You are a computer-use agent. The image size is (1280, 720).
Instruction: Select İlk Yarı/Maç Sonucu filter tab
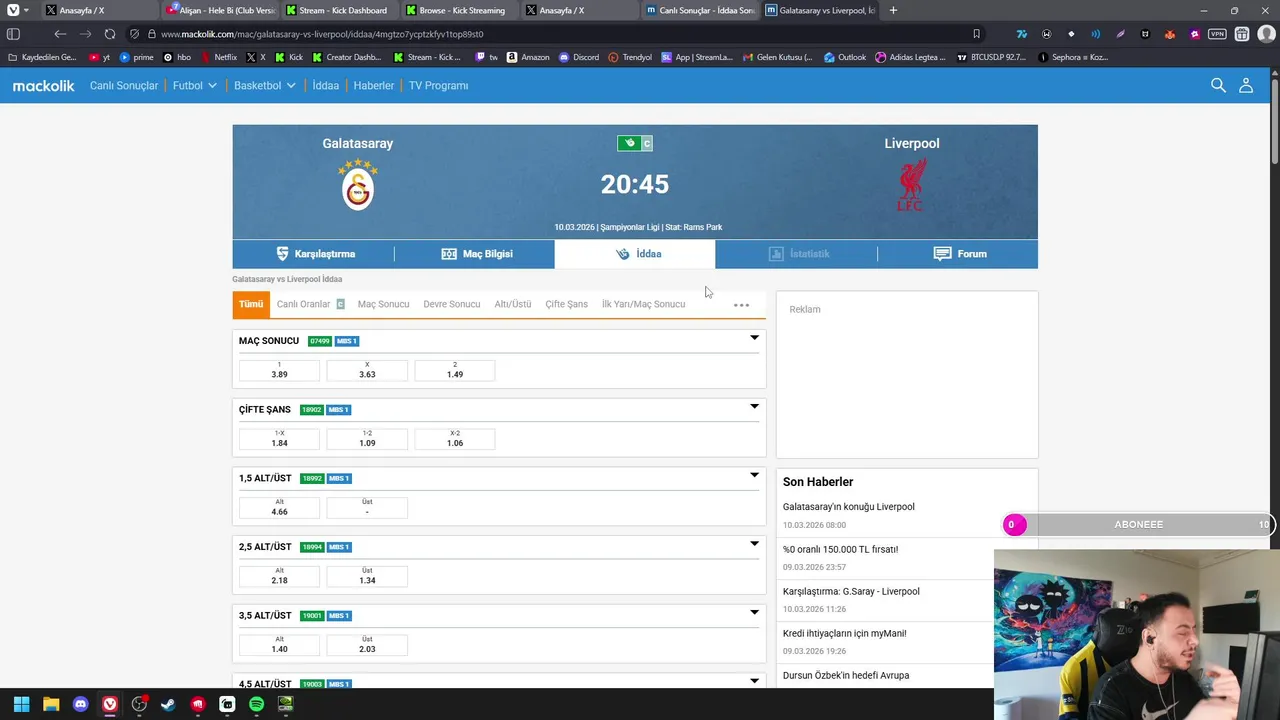(x=643, y=304)
